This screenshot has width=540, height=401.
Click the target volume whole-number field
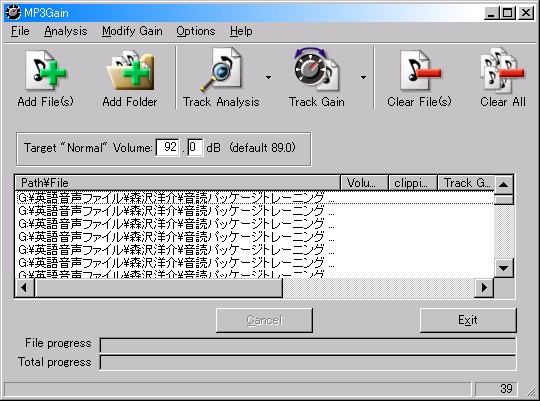coord(167,147)
